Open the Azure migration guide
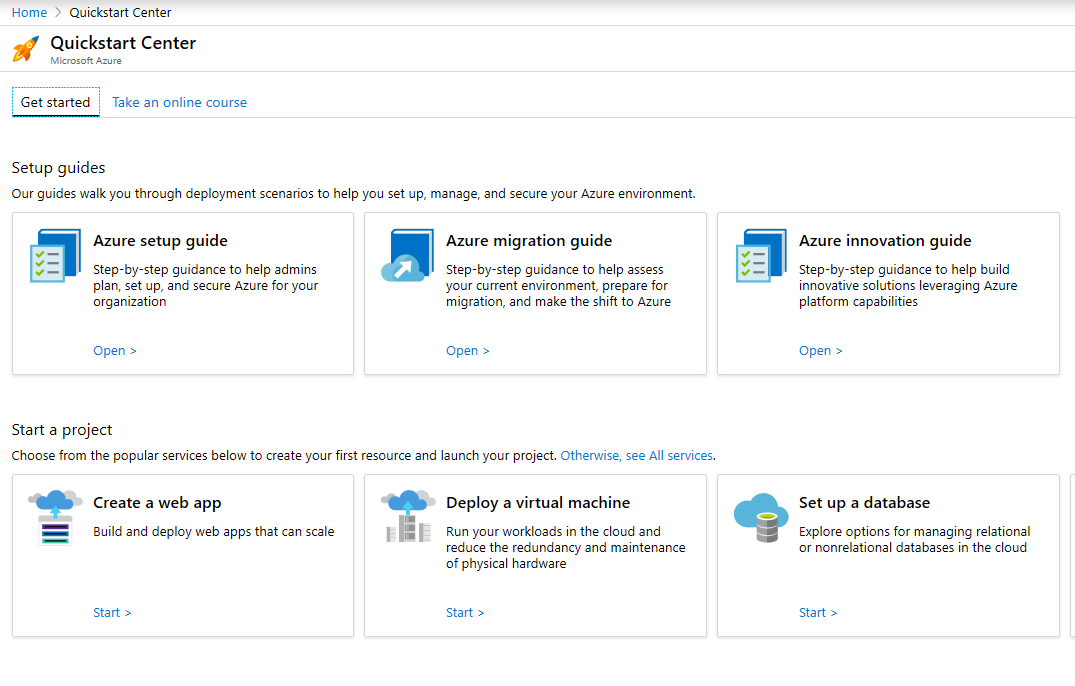The height and width of the screenshot is (686, 1075). pyautogui.click(x=467, y=350)
